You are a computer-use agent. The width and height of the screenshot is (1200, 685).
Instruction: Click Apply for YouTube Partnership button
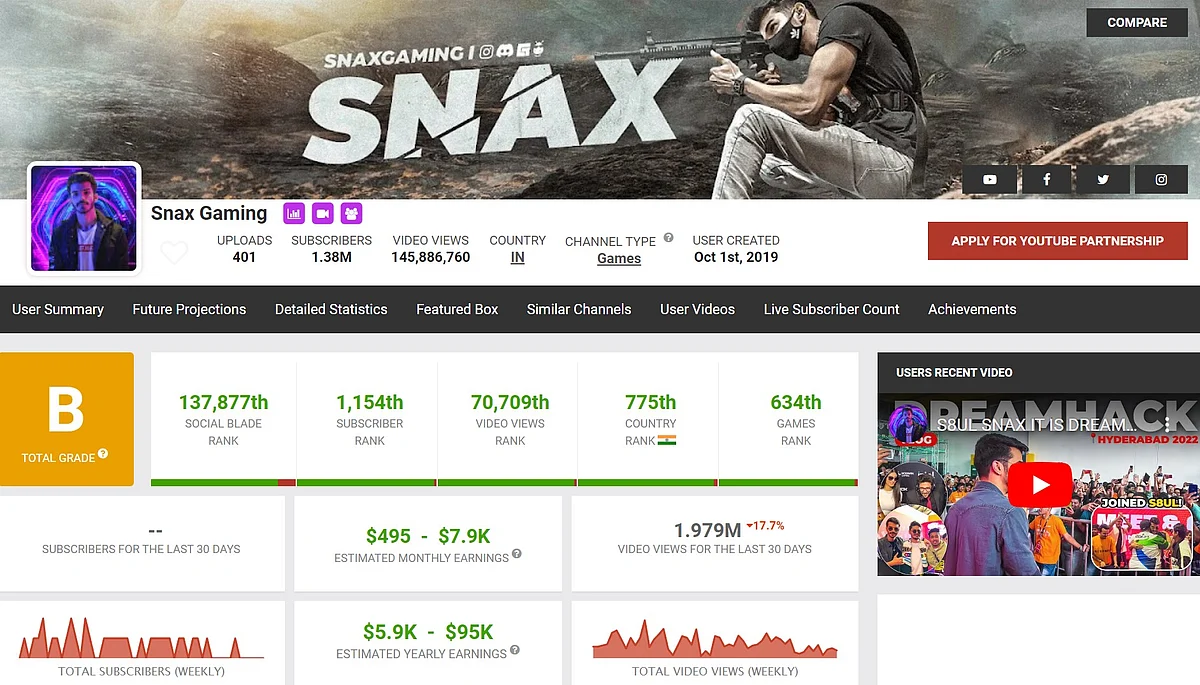pos(1058,241)
